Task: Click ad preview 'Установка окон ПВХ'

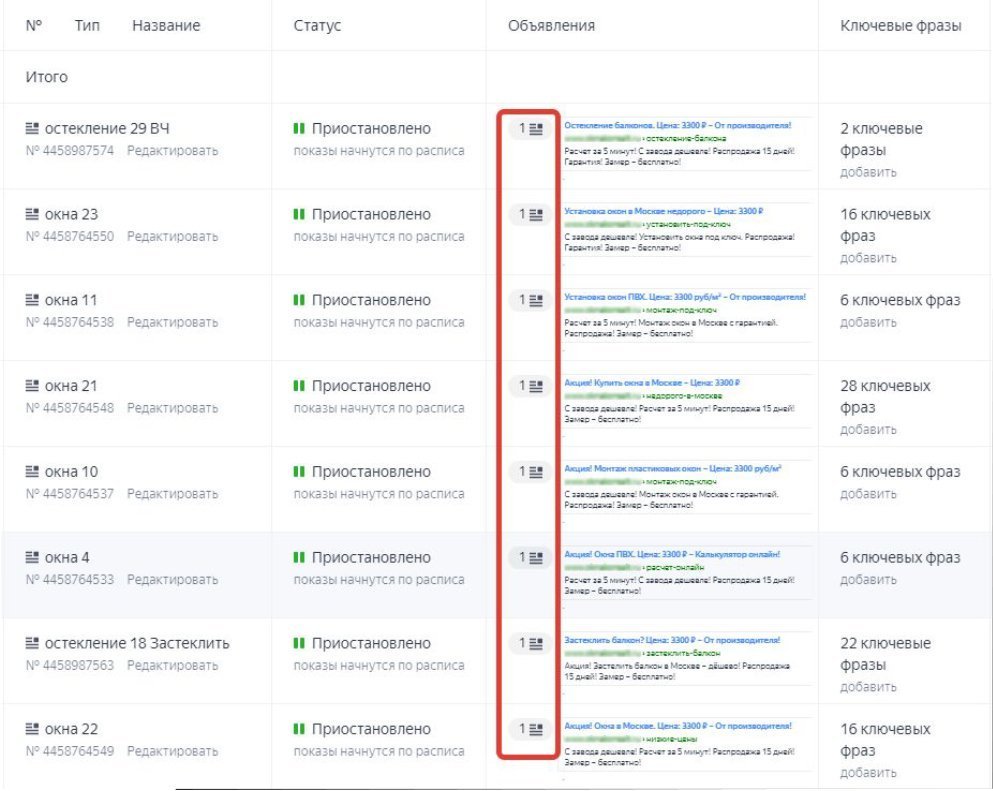Action: pyautogui.click(x=684, y=297)
